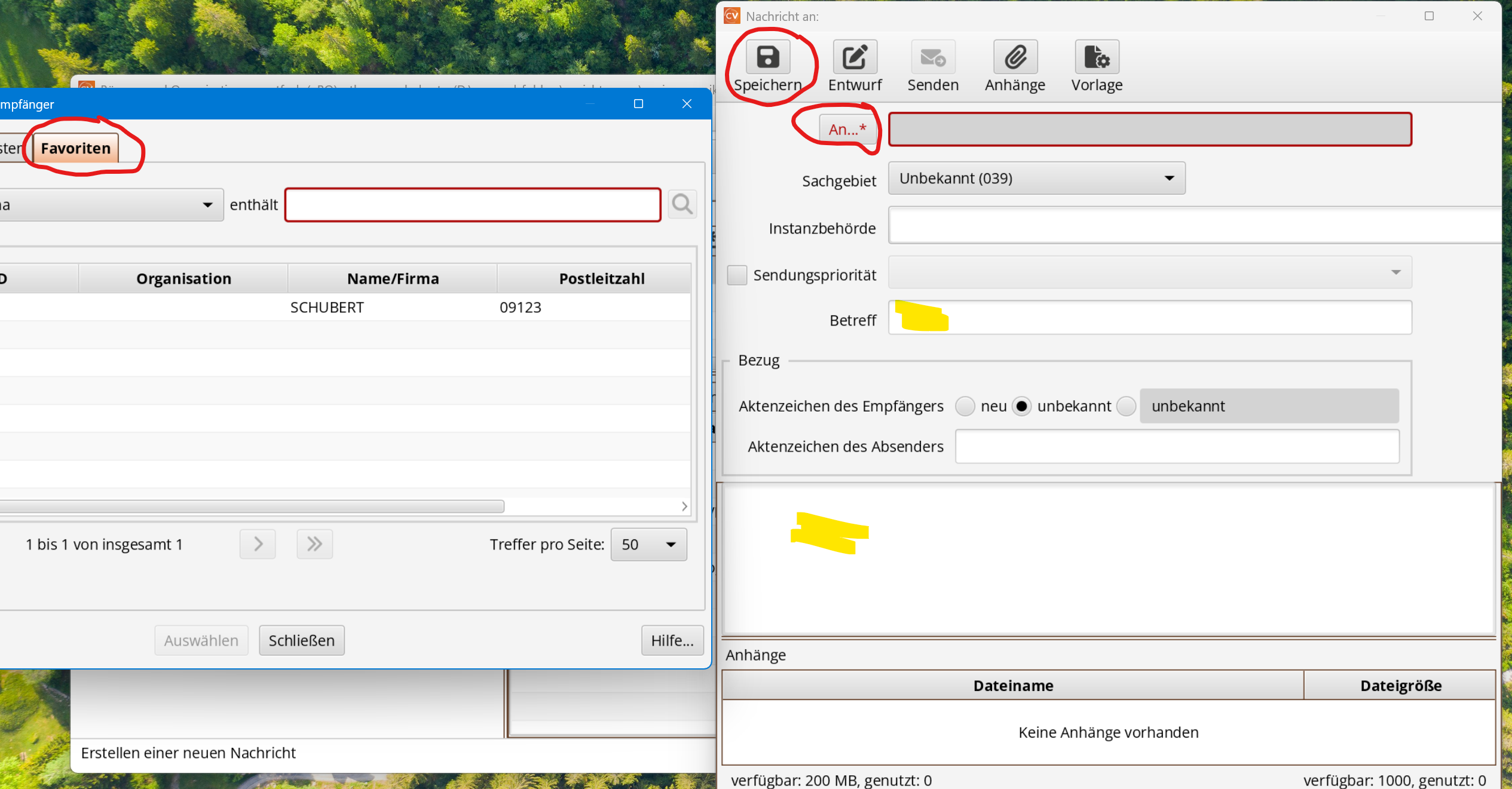Click the Senden envelope icon
Image resolution: width=1512 pixels, height=789 pixels.
click(932, 58)
